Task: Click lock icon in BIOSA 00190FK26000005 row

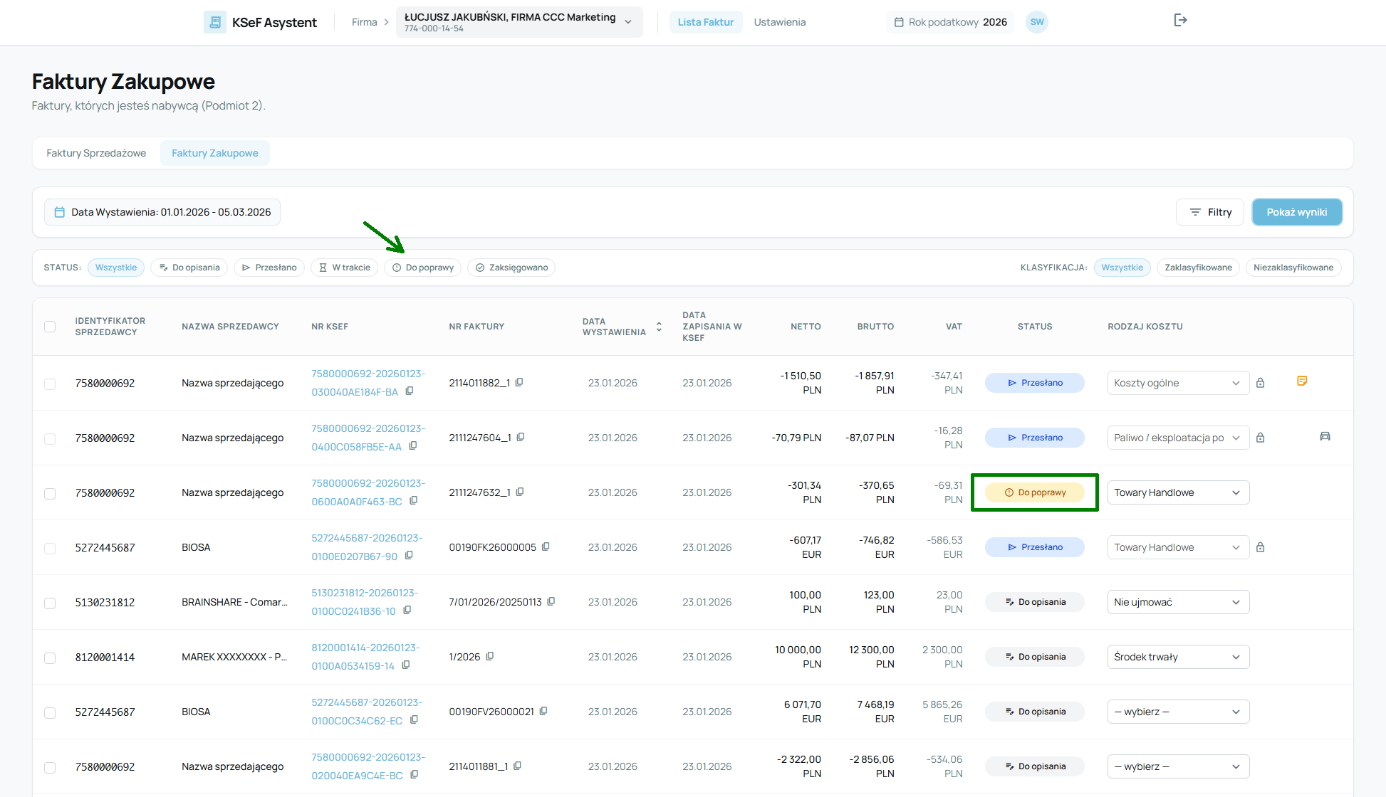Action: coord(1260,547)
